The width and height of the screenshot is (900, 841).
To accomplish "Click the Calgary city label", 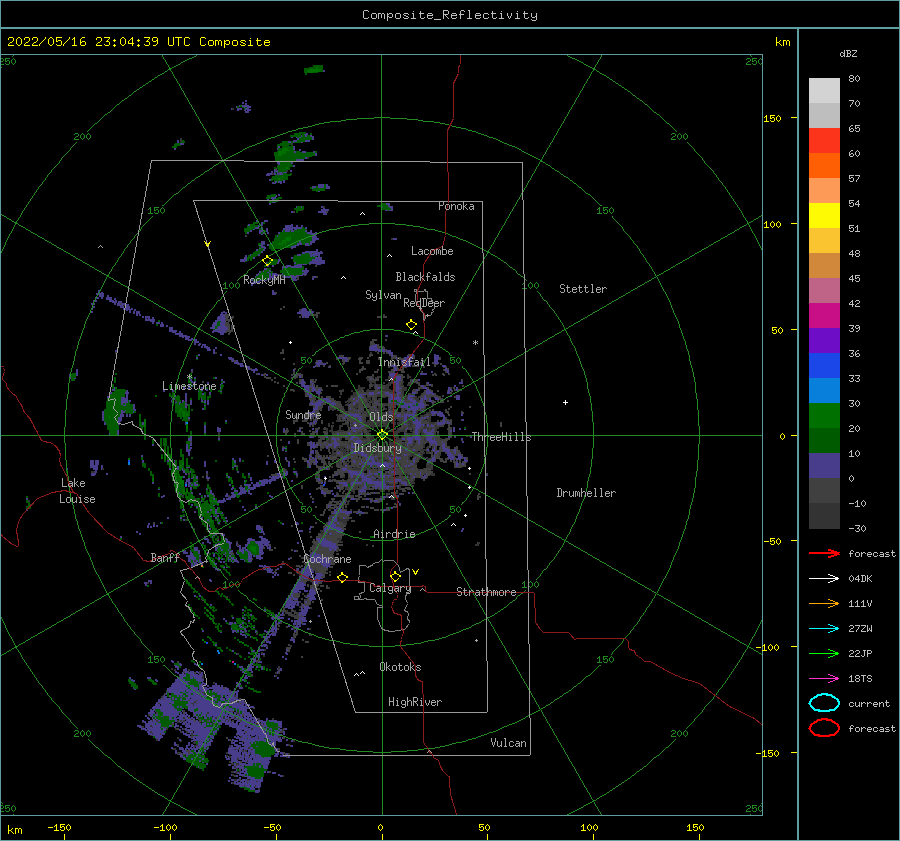I will (390, 588).
